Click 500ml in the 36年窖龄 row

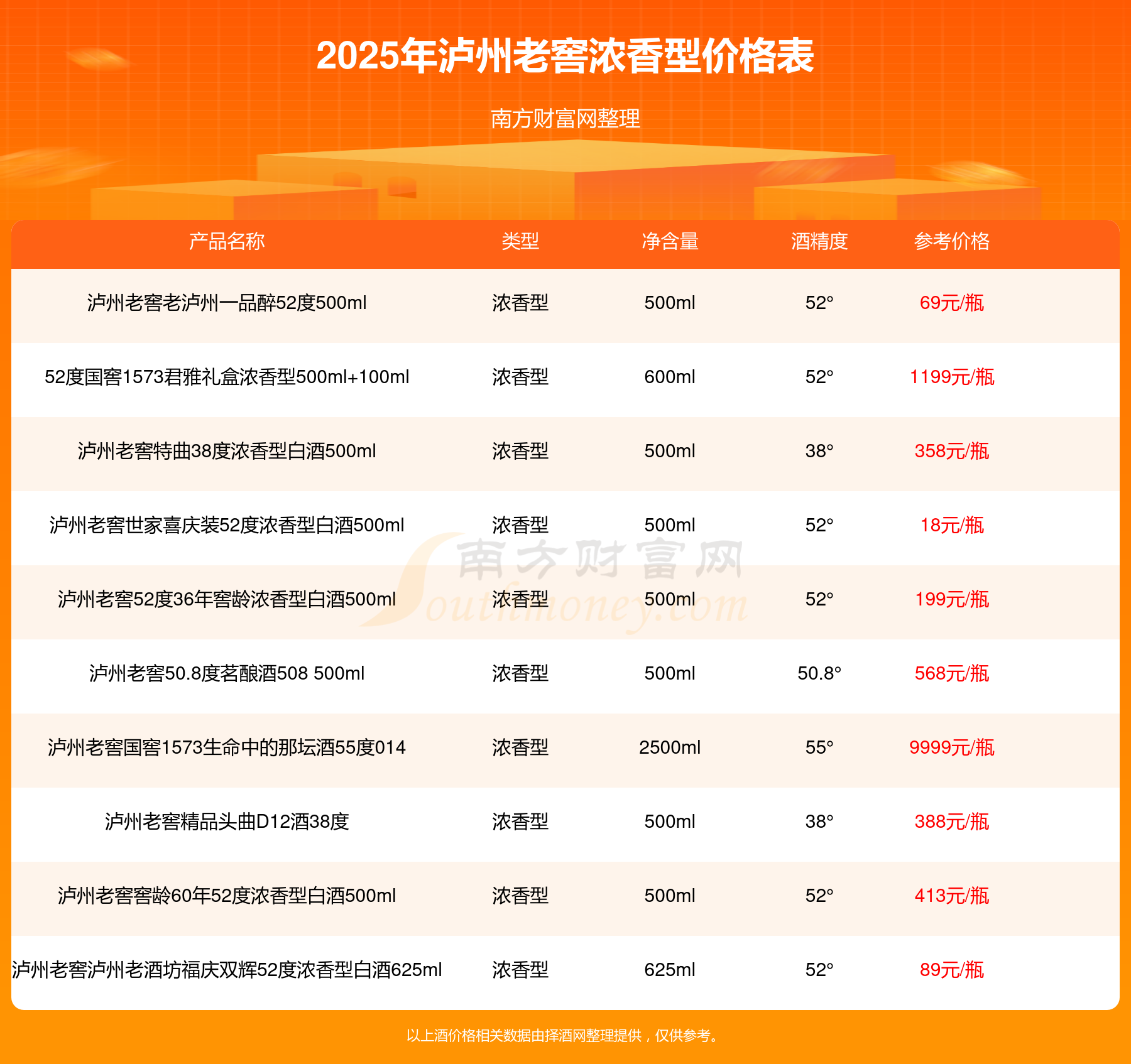tap(670, 599)
